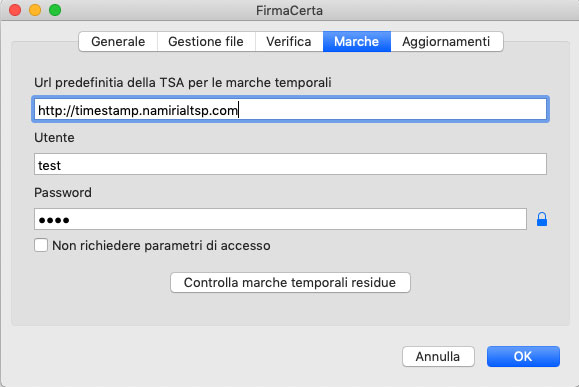Click the active Marche tab
This screenshot has height=387, width=579.
click(357, 41)
